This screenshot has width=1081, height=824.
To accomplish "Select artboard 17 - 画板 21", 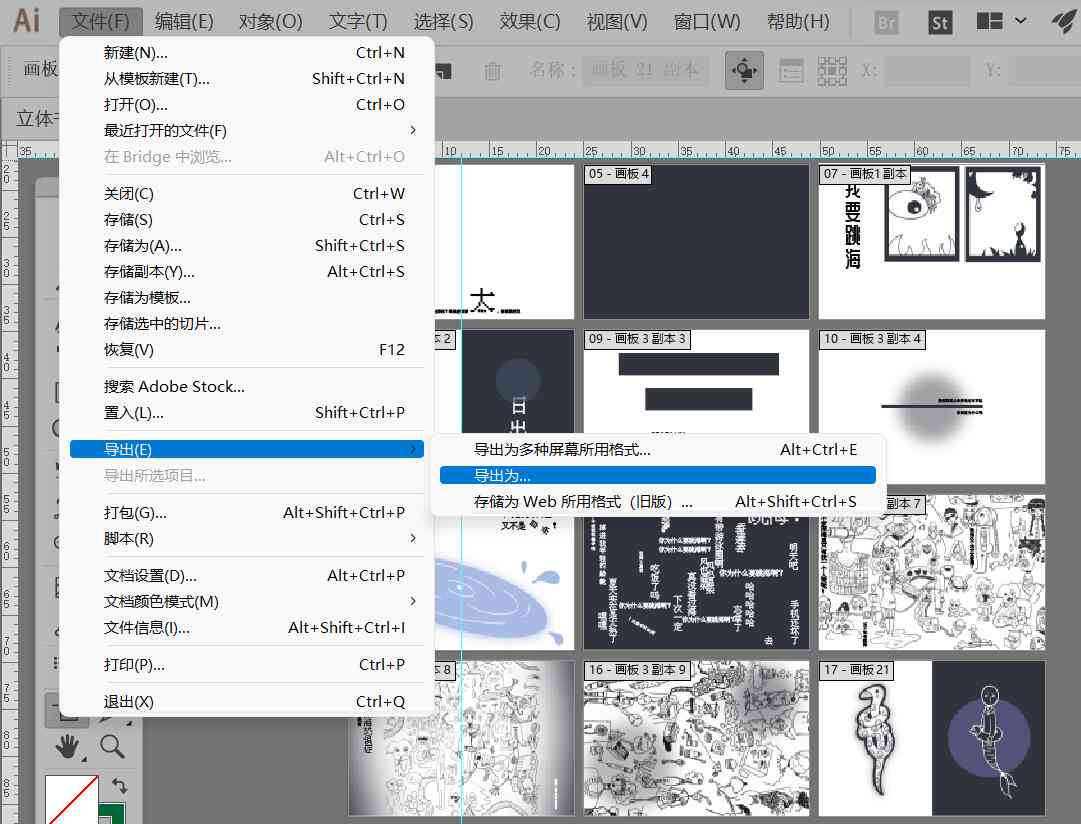I will tap(931, 738).
